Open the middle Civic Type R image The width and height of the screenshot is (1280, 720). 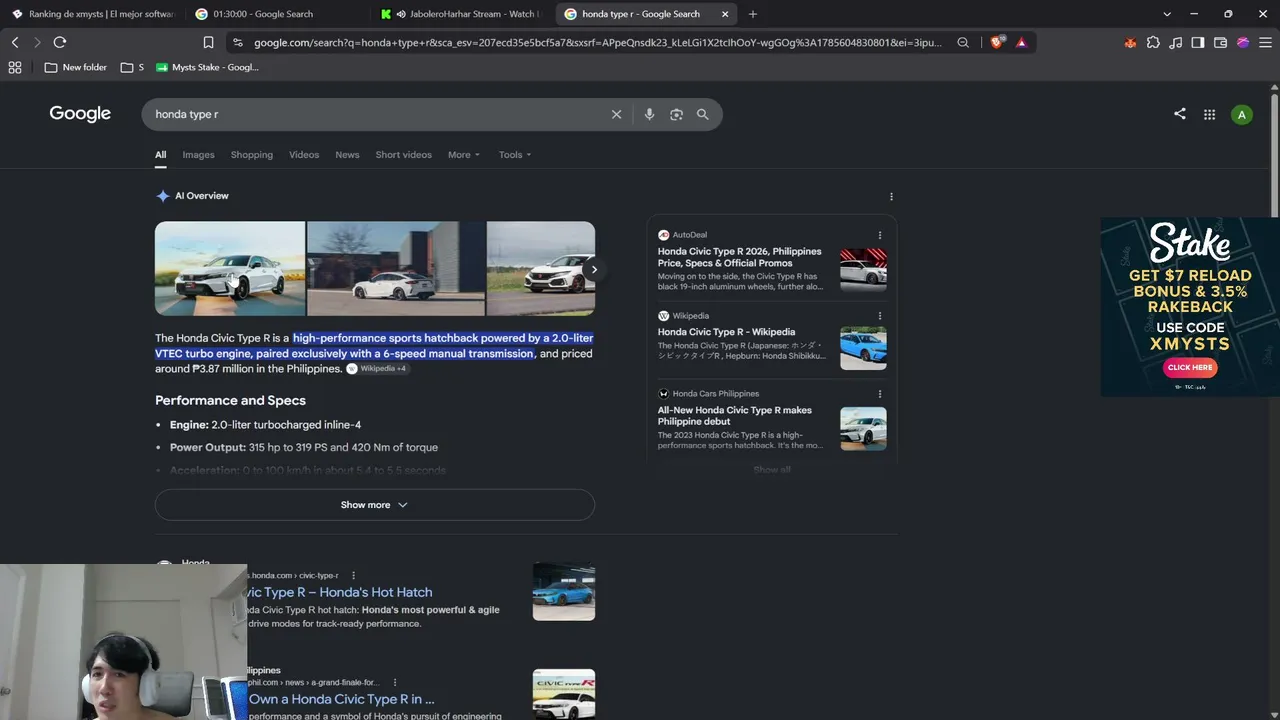(x=396, y=268)
